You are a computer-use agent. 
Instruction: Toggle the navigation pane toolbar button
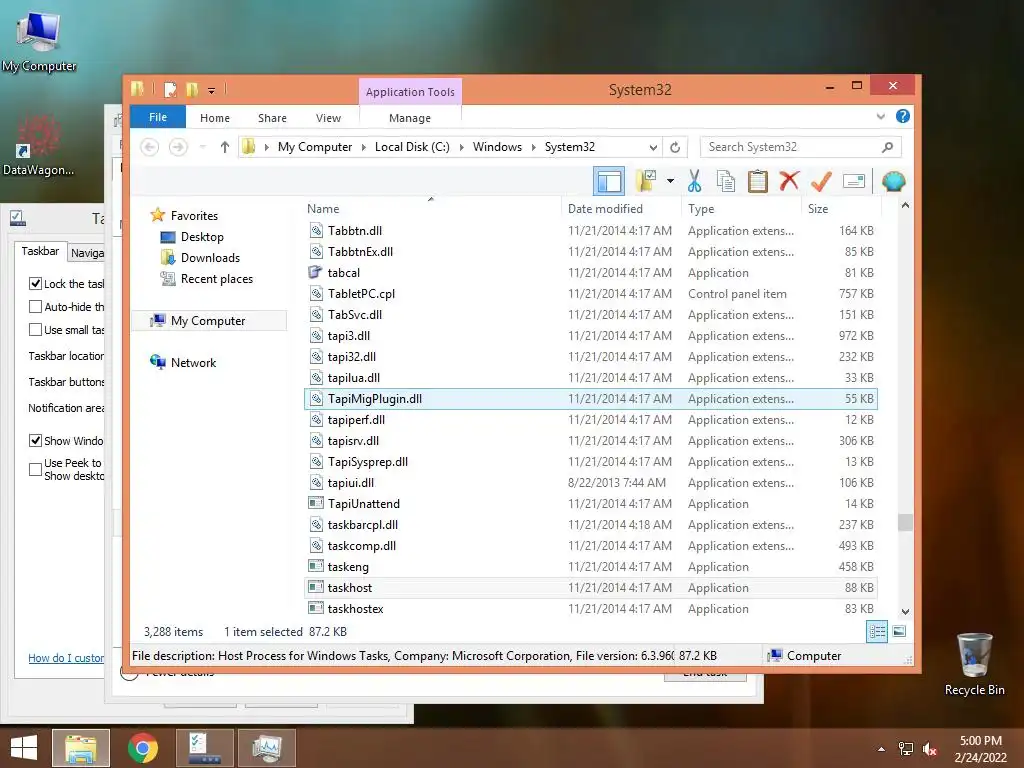click(609, 181)
